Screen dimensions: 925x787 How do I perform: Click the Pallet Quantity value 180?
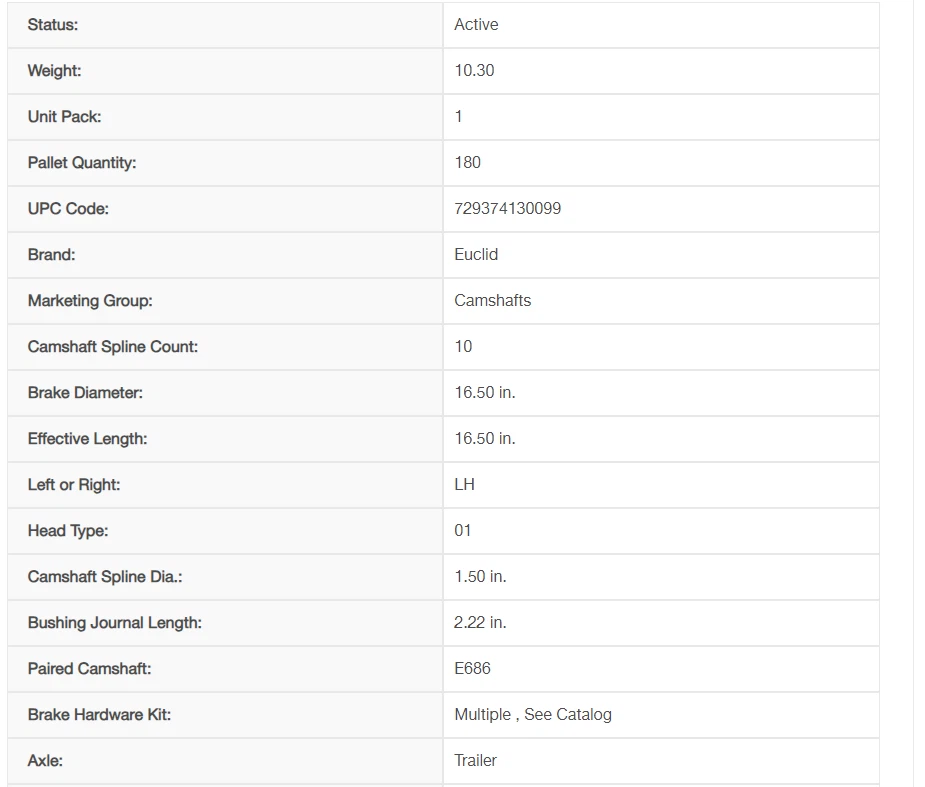click(x=467, y=163)
